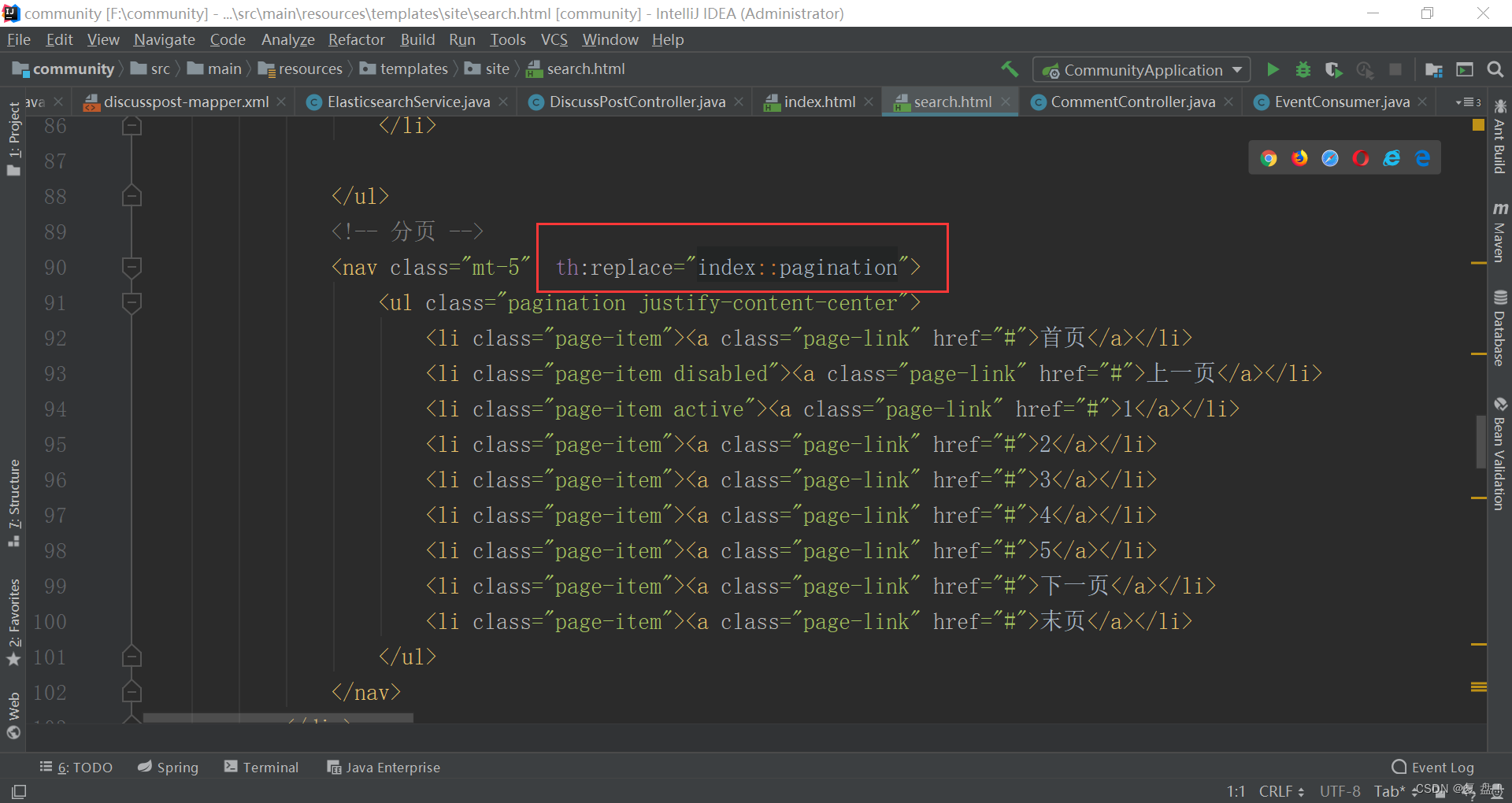Click the horizontal editor scrollbar thumb
This screenshot has height=803, width=1512.
pyautogui.click(x=278, y=718)
